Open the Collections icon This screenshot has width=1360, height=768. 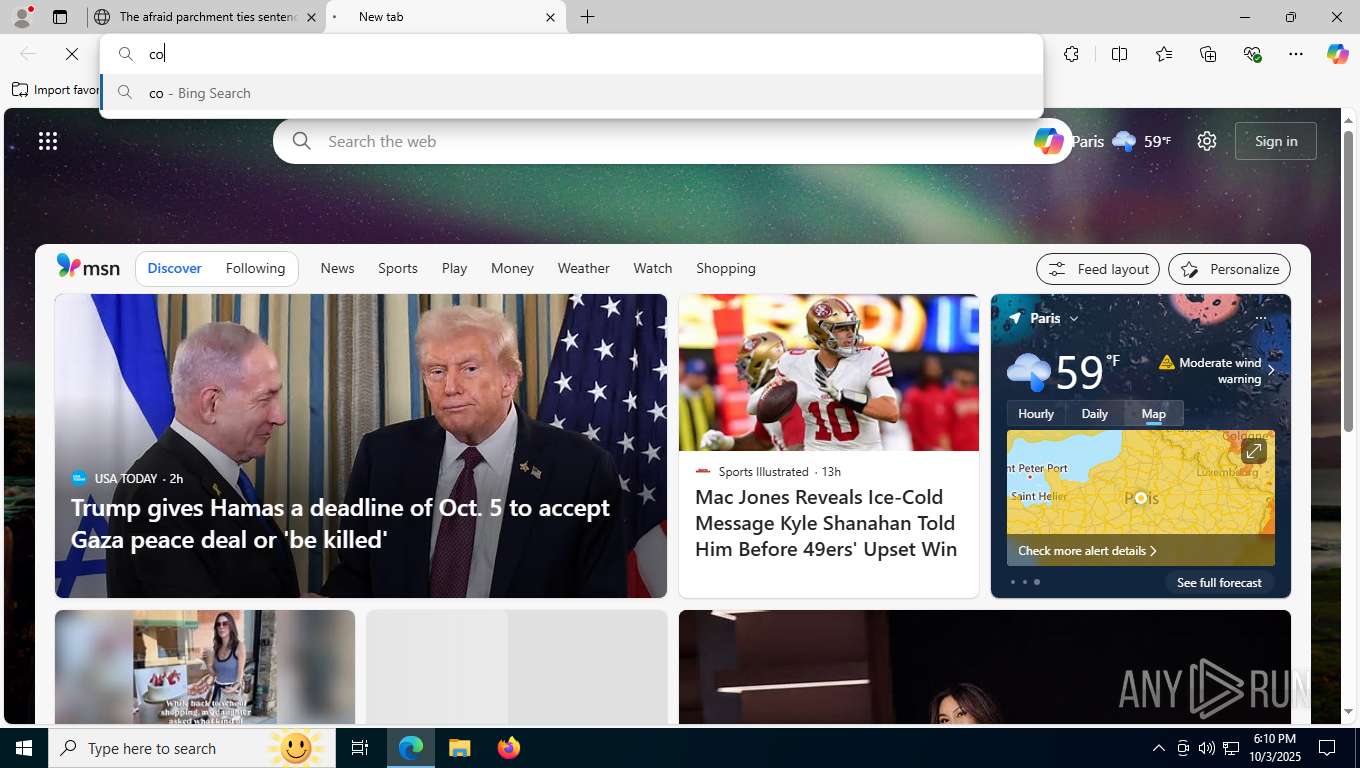pyautogui.click(x=1208, y=54)
